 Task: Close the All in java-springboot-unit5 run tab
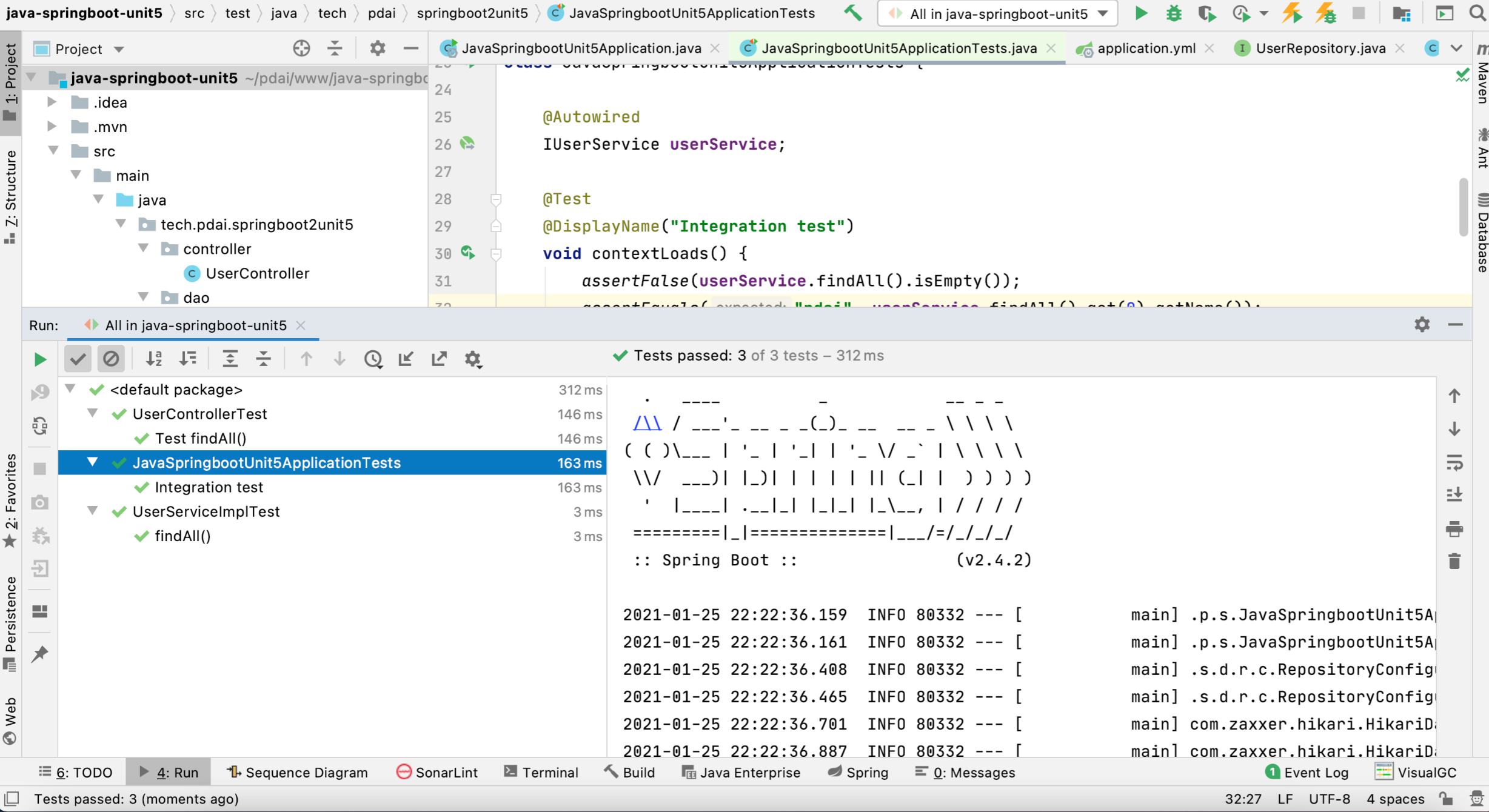click(x=301, y=325)
